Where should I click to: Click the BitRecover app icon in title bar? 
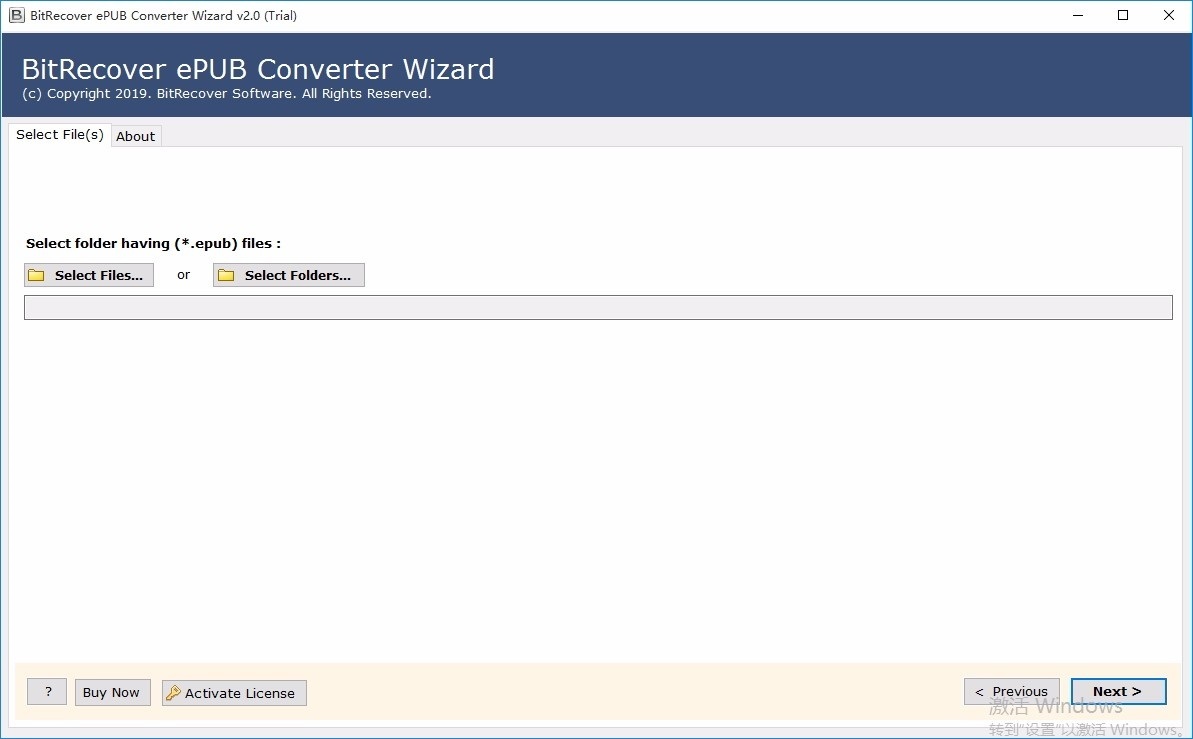[x=16, y=15]
